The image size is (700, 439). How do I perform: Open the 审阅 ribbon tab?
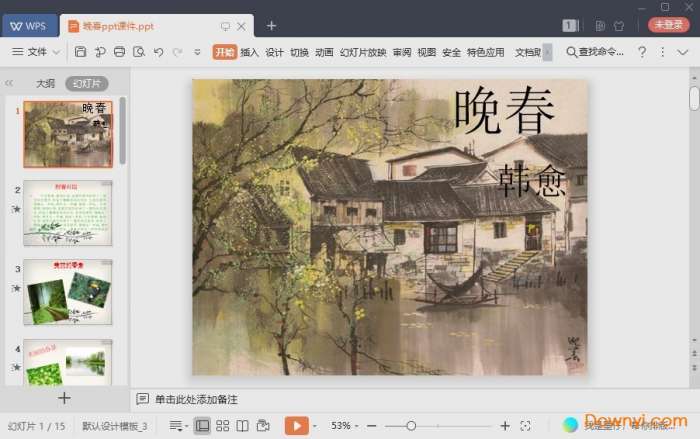coord(402,52)
